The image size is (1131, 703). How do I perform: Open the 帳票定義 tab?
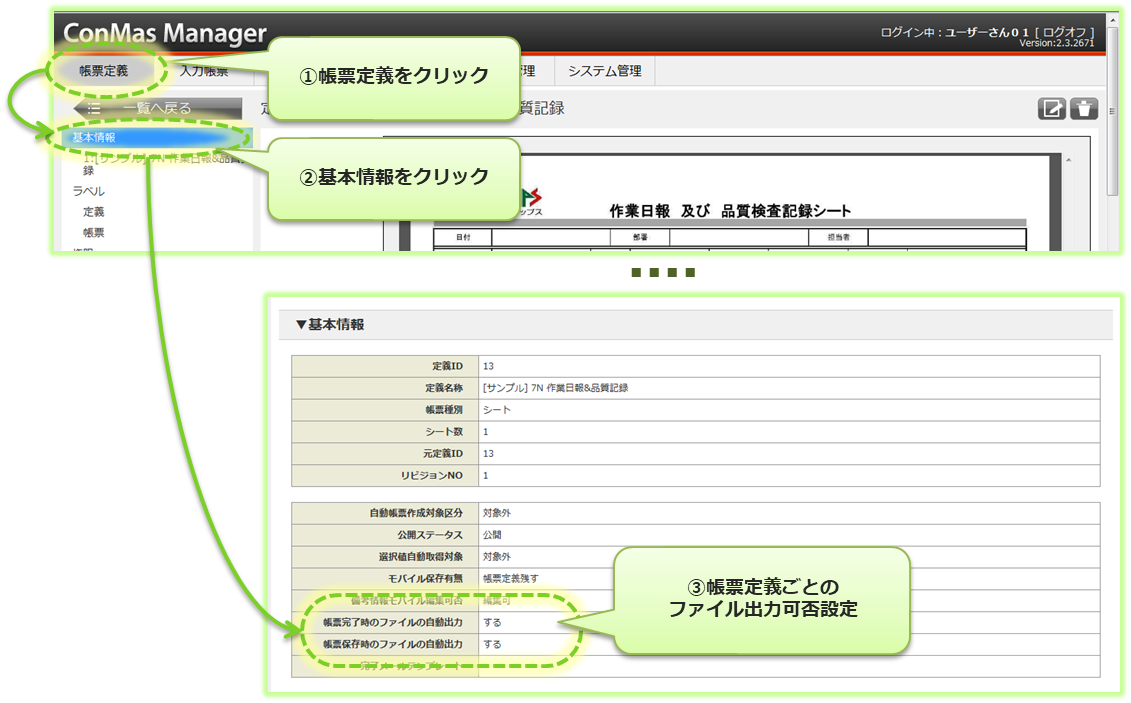(104, 71)
